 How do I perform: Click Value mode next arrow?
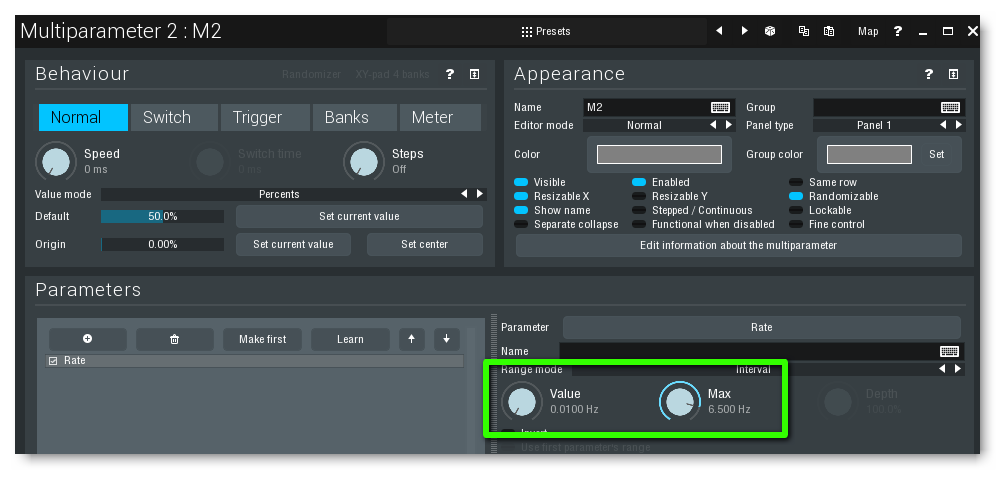[479, 194]
